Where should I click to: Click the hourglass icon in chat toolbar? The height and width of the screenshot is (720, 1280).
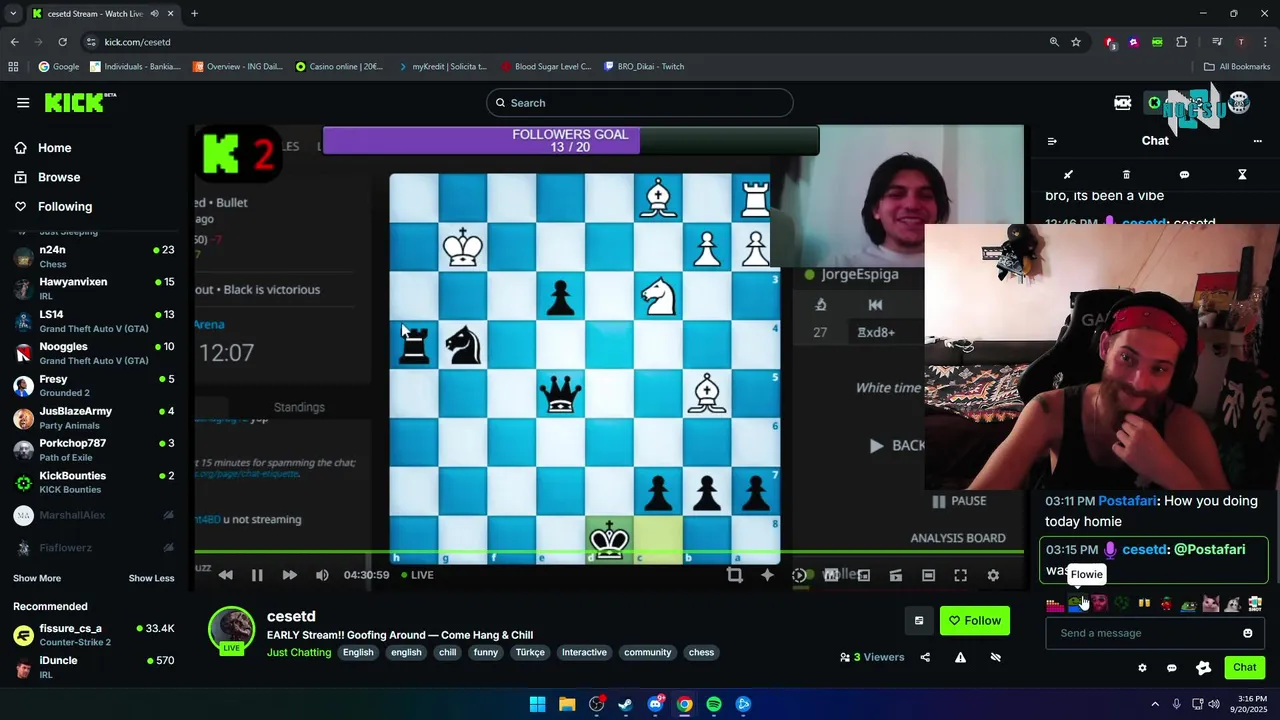(1242, 175)
